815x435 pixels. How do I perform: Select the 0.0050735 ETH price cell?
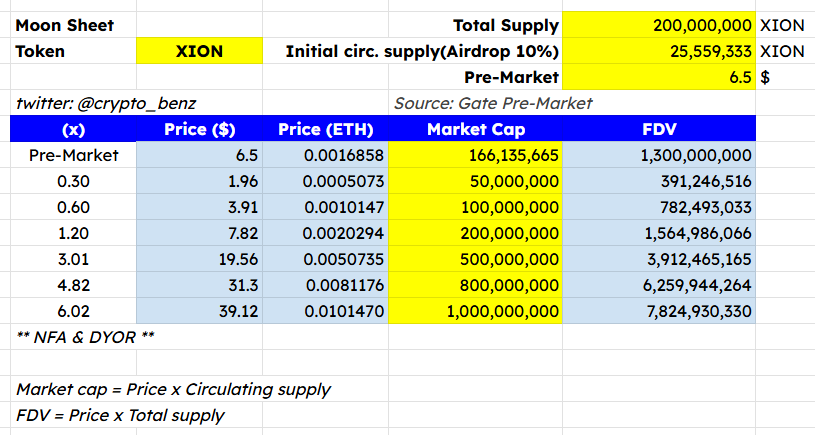[325, 259]
